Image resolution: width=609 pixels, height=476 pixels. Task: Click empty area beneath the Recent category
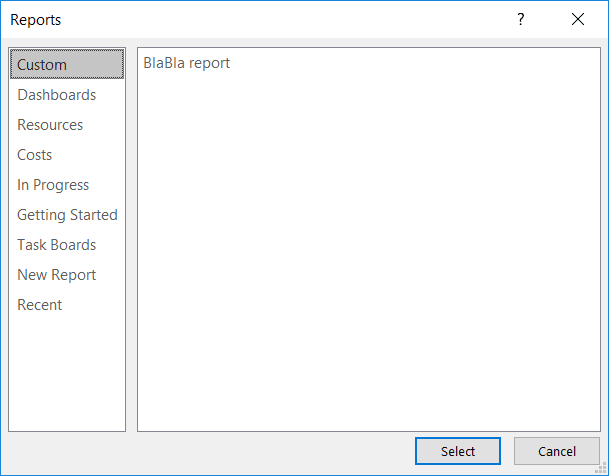click(67, 375)
